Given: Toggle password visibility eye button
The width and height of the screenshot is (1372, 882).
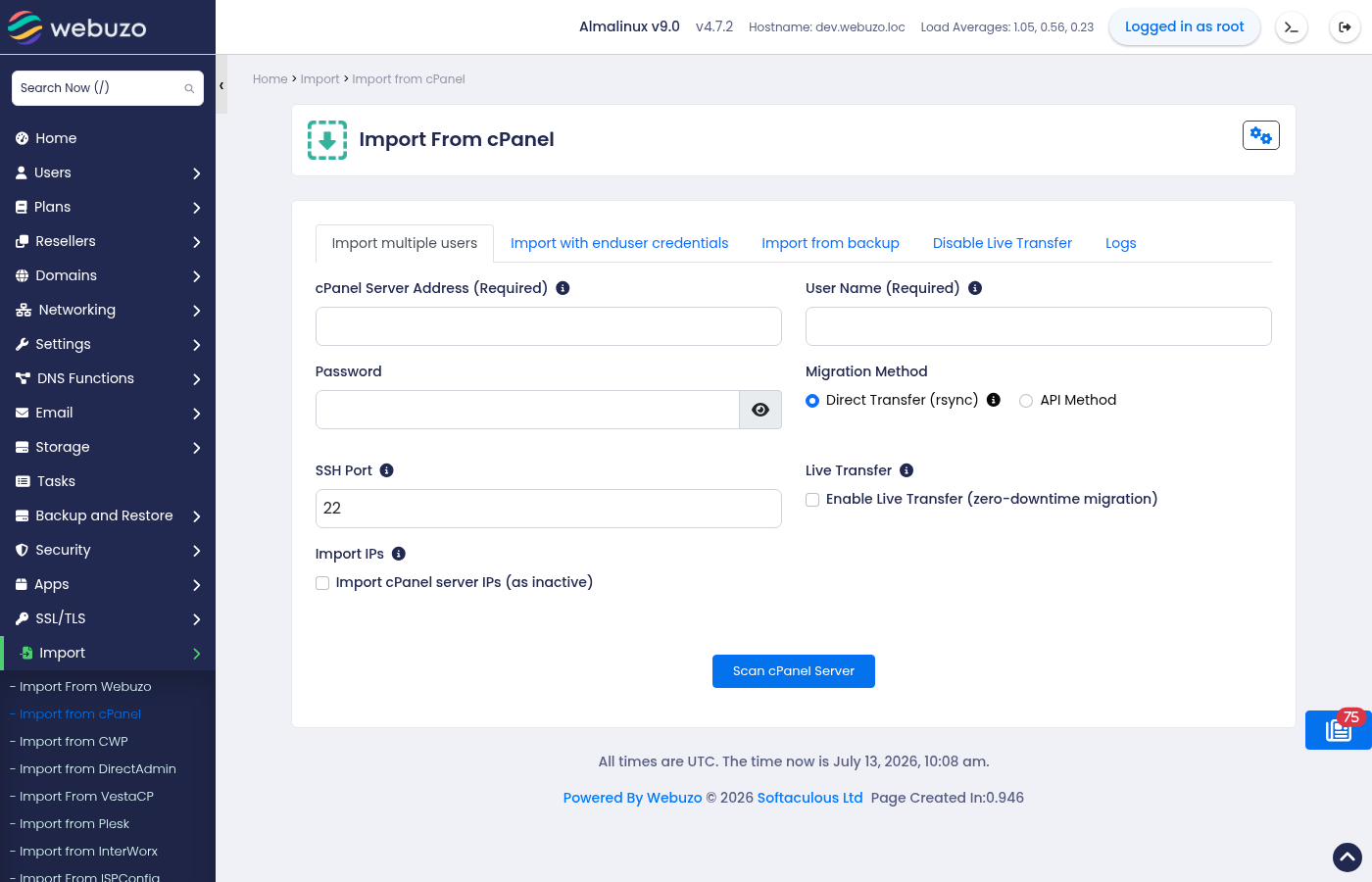Looking at the screenshot, I should click(760, 410).
